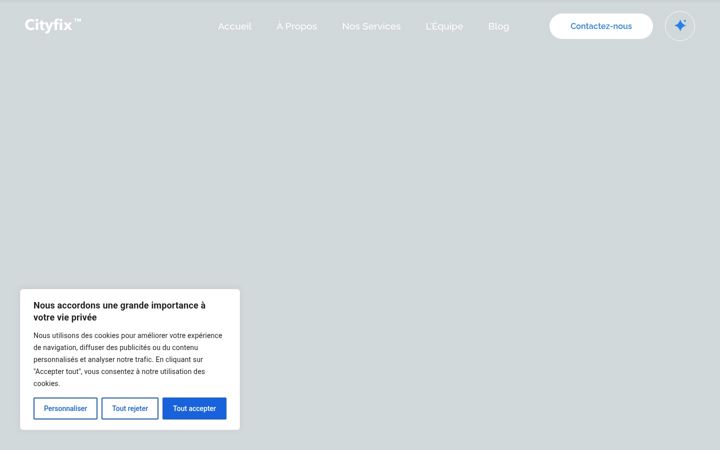Choose Personnaliser in cookie banner

[x=65, y=408]
